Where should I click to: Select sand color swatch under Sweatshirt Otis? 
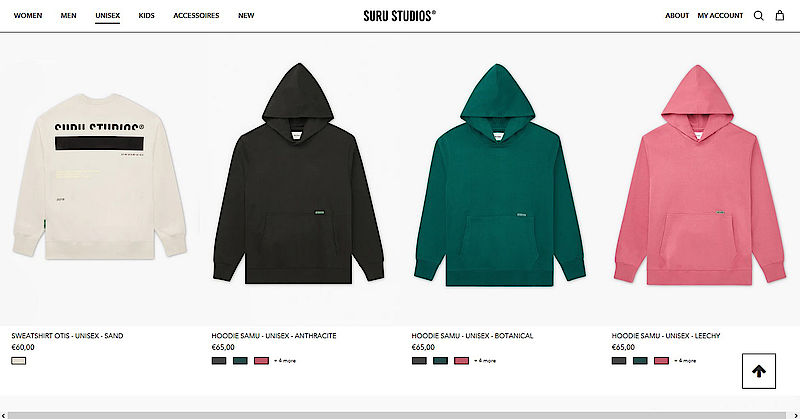click(x=18, y=361)
